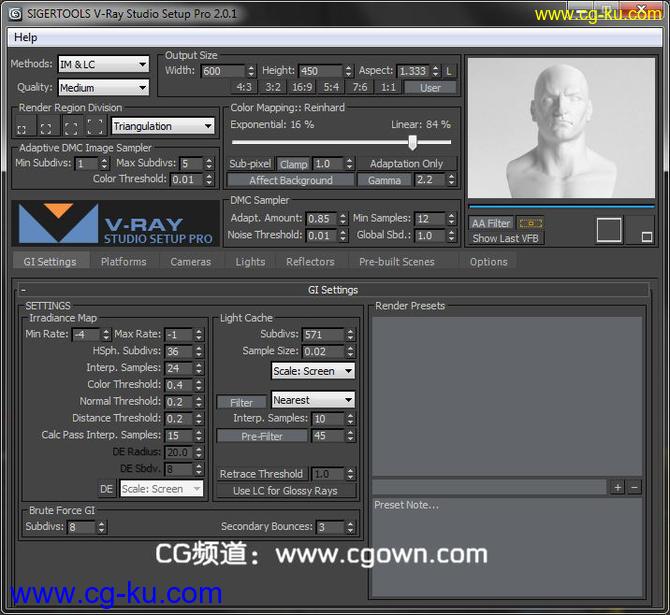This screenshot has height=615, width=670.
Task: Set aspect ratio to 4:3
Action: pyautogui.click(x=244, y=88)
